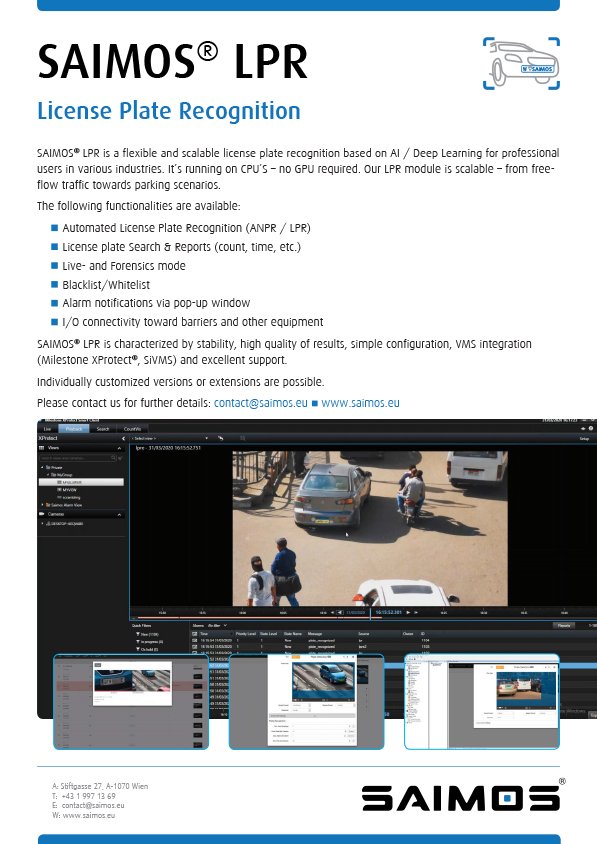Click the playback video of the street scene

[370, 528]
